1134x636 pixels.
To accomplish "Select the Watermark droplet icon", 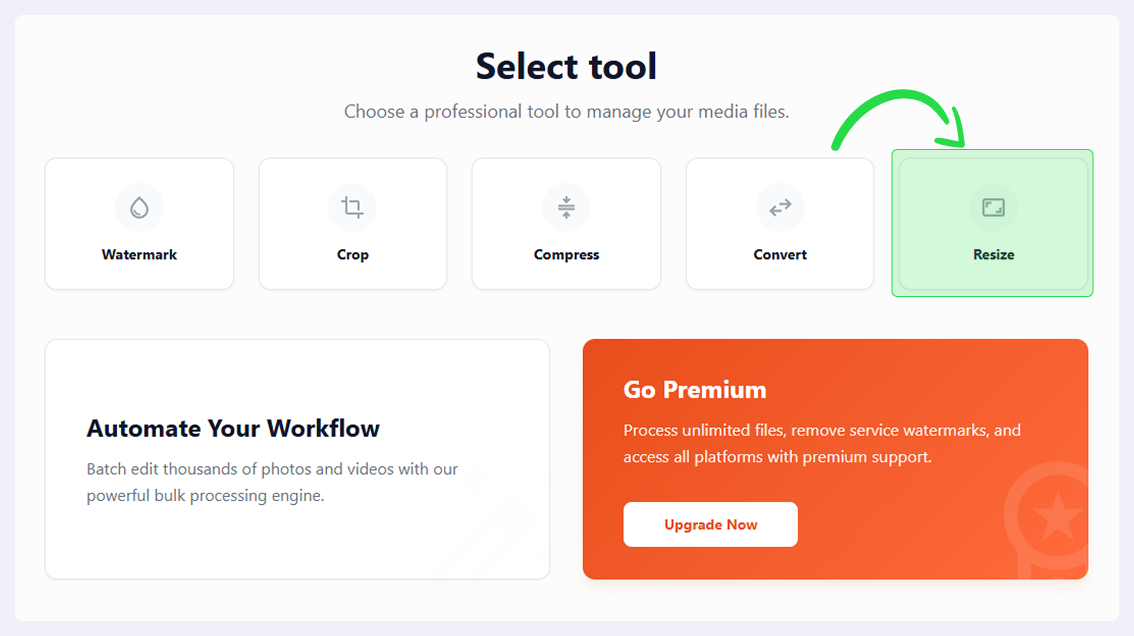I will 139,208.
